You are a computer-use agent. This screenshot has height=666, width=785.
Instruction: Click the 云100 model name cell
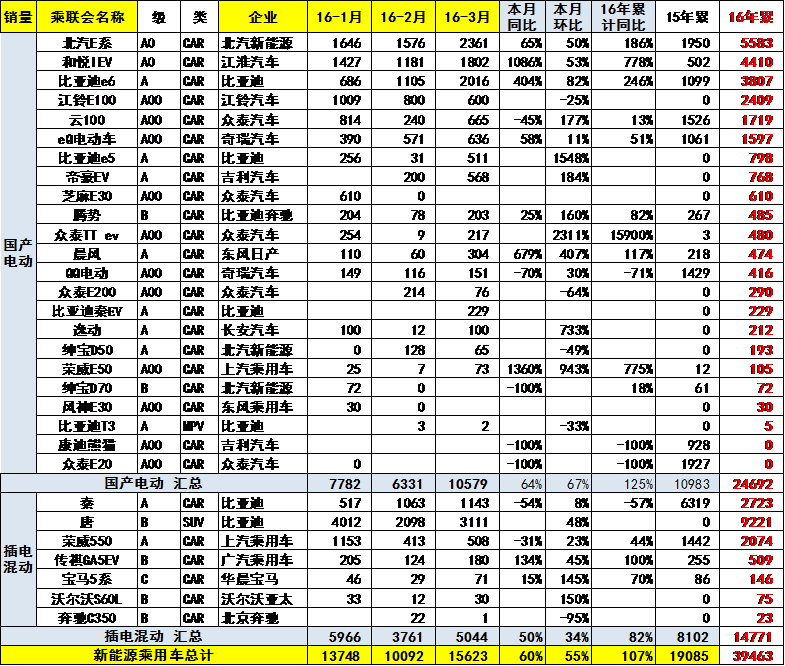[x=87, y=120]
